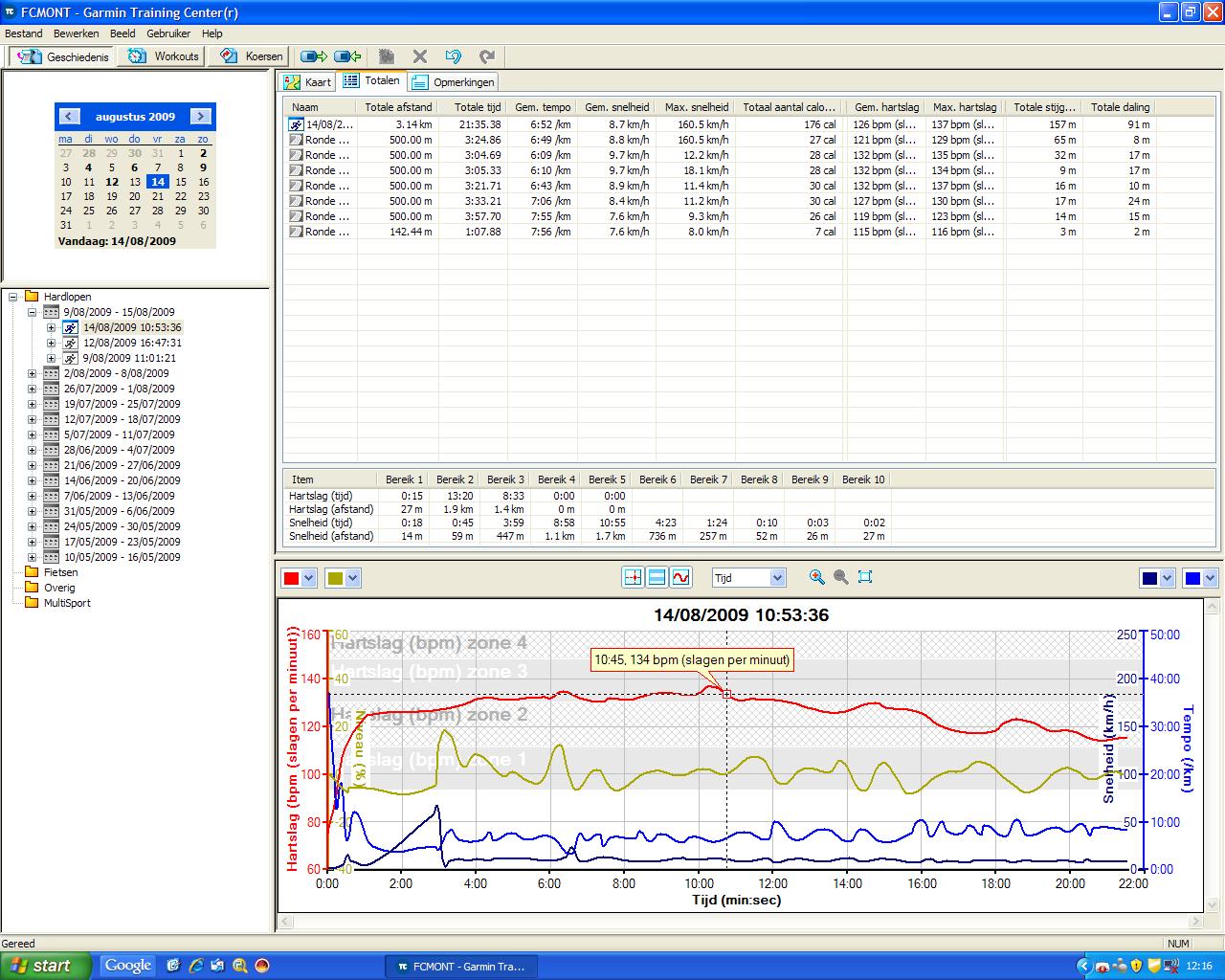1225x980 pixels.
Task: Expand the 9/08/2009 11:01:21 activity
Action: point(51,358)
